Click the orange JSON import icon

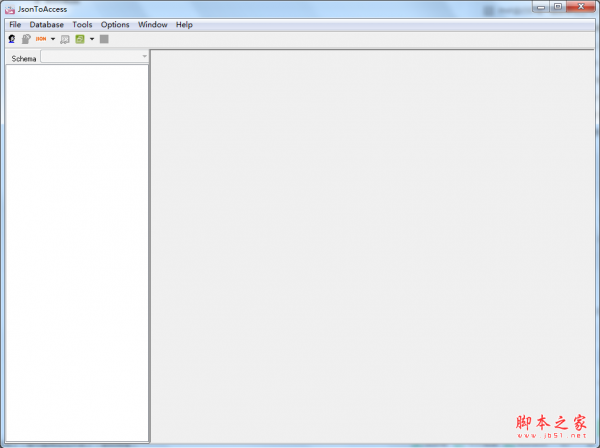click(x=41, y=39)
